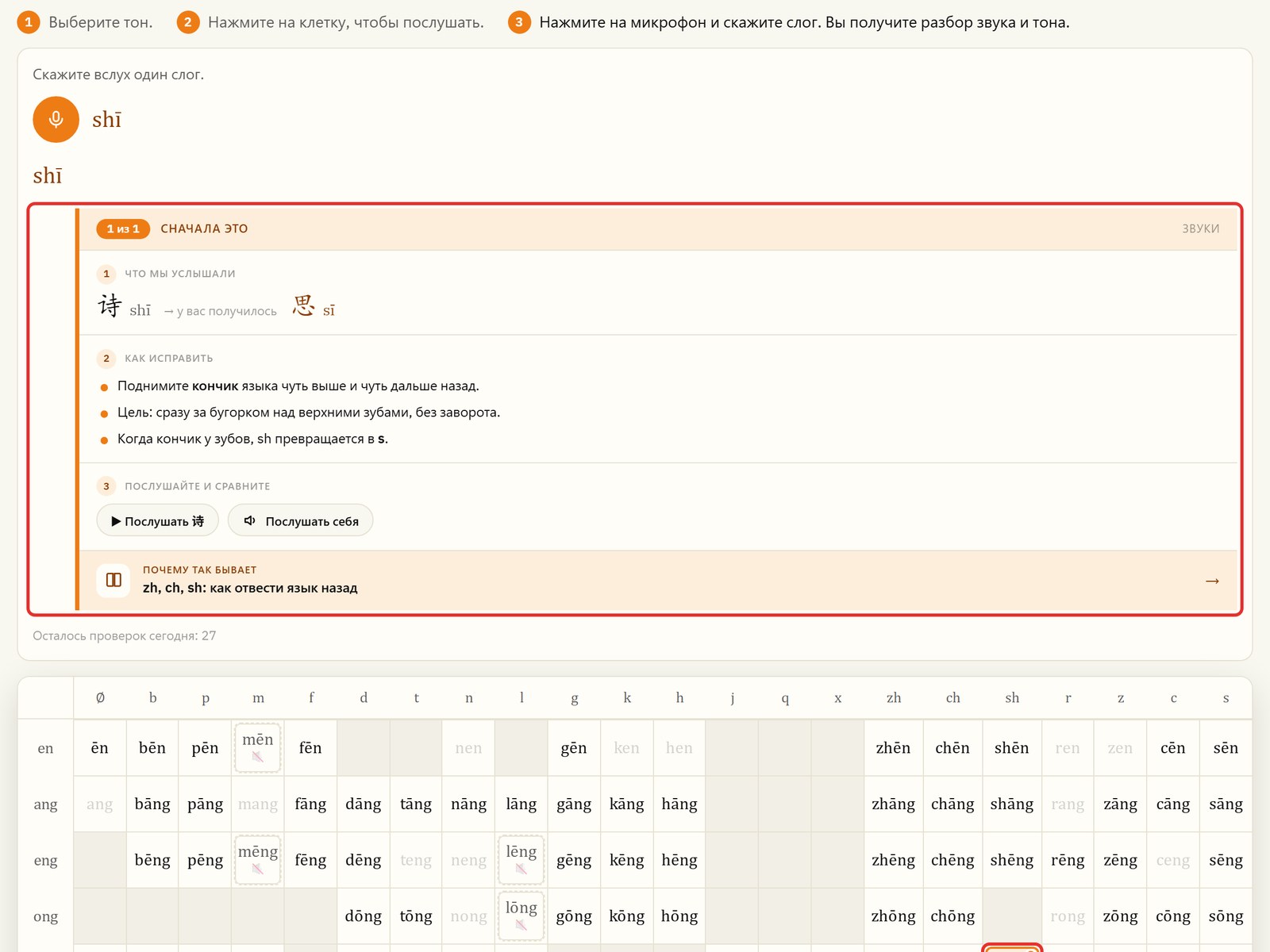This screenshot has width=1270, height=952.
Task: Select the mēn cell with the muted icon
Action: click(x=258, y=747)
